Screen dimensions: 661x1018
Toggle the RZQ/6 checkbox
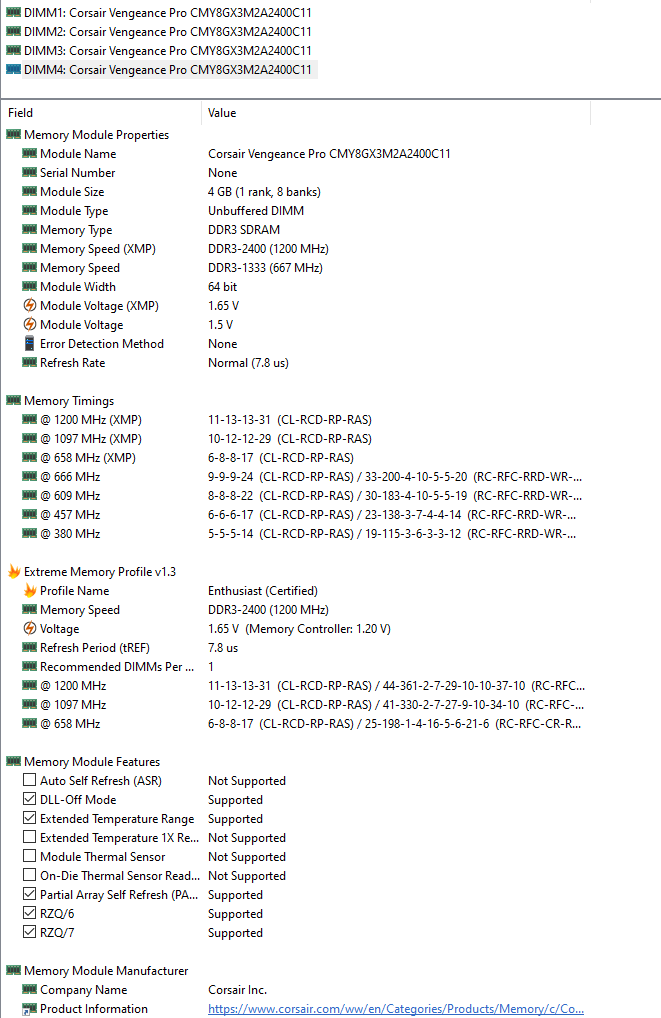[29, 913]
